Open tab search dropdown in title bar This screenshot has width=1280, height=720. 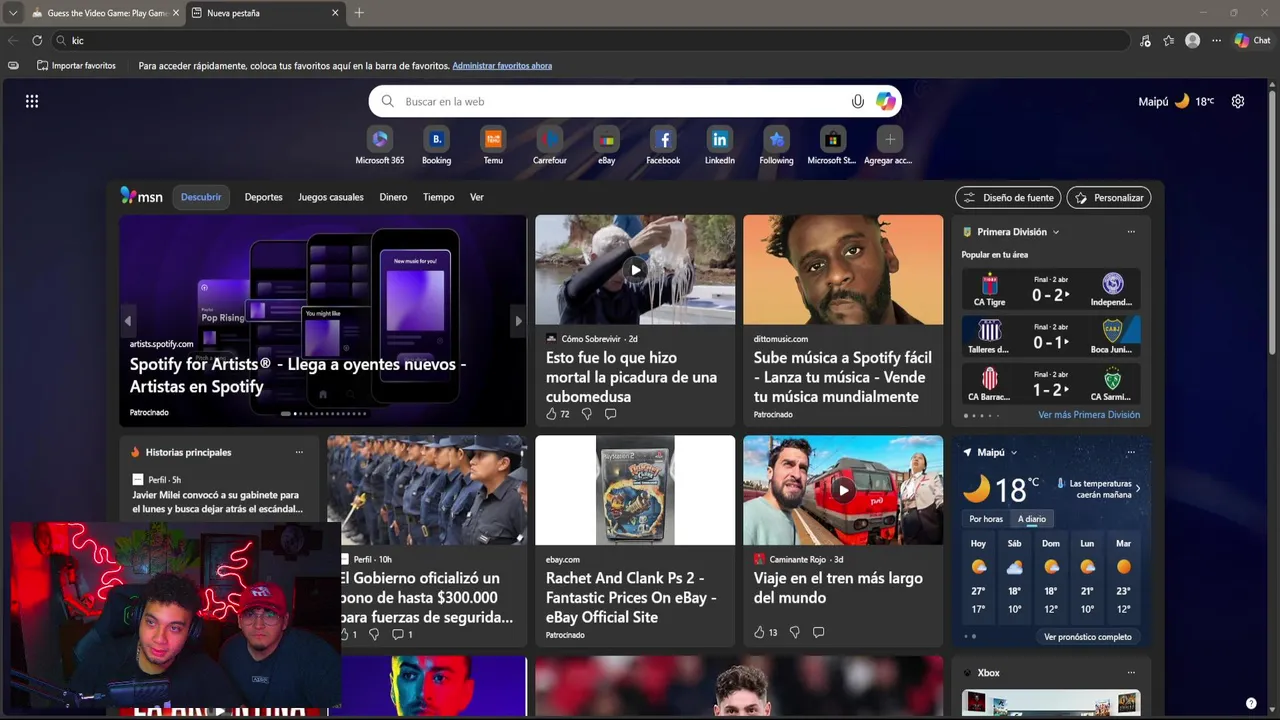[x=13, y=13]
